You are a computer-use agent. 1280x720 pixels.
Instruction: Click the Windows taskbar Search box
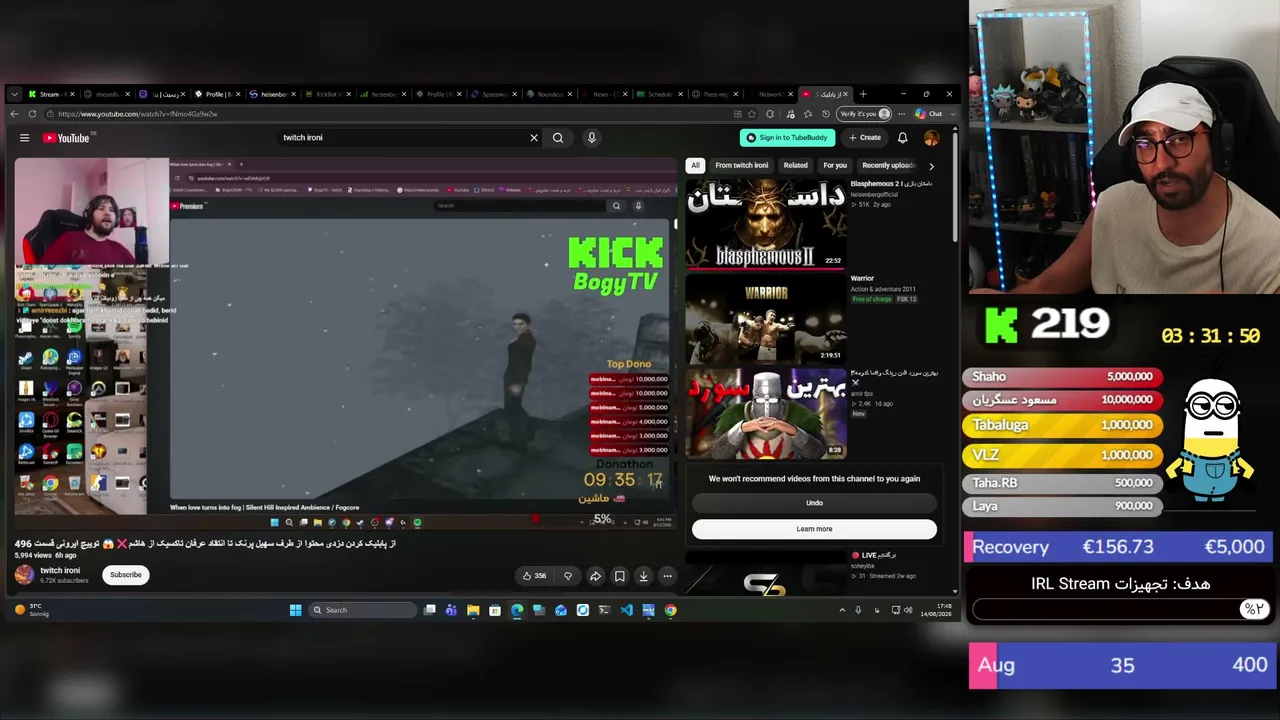[x=362, y=610]
